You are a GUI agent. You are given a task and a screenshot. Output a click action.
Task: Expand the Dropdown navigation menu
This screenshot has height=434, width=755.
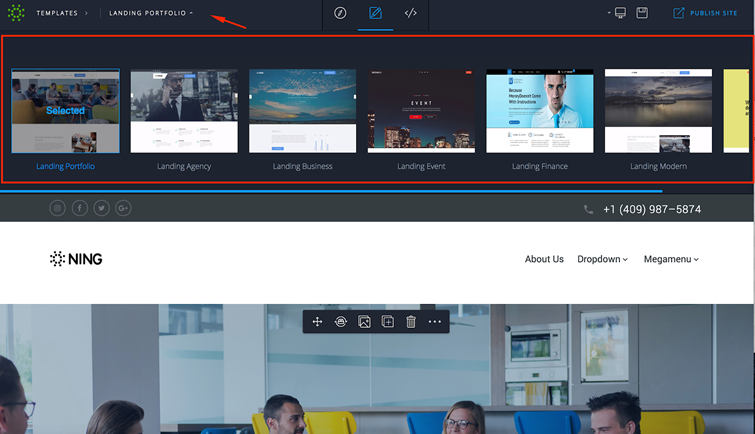pos(602,259)
